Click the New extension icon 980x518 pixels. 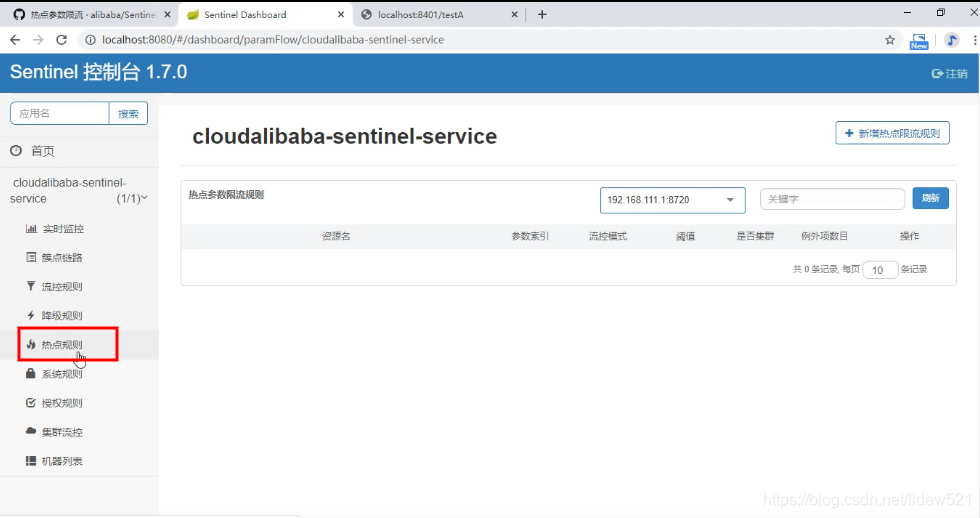919,41
